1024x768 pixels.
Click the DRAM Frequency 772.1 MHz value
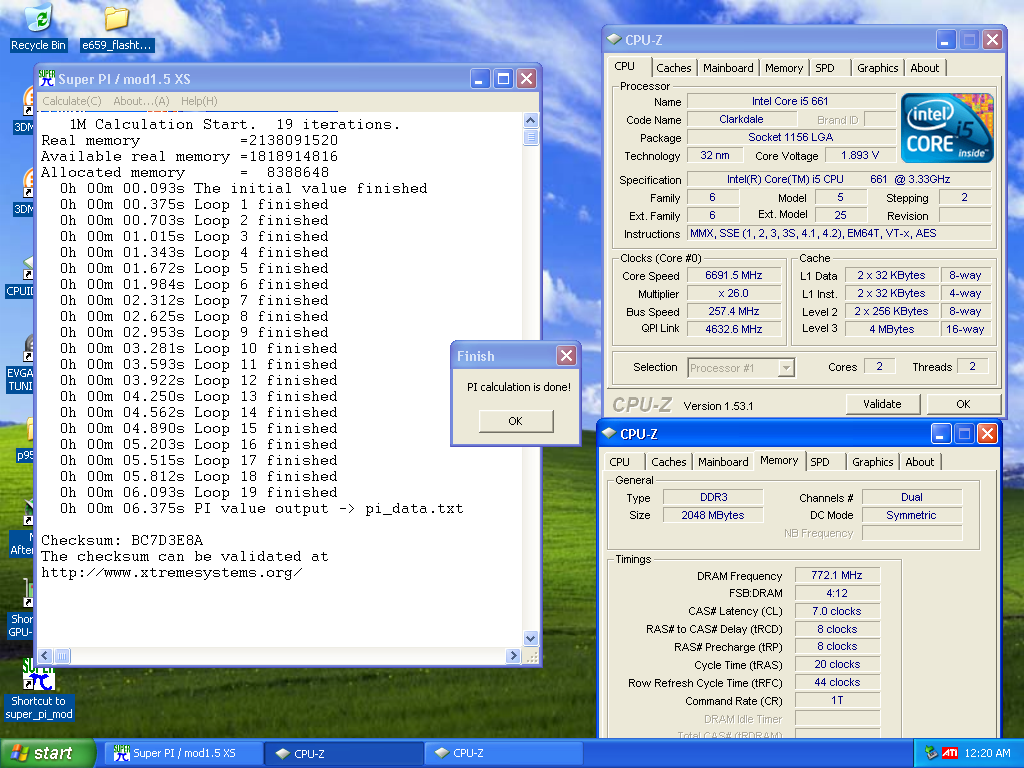[x=837, y=575]
